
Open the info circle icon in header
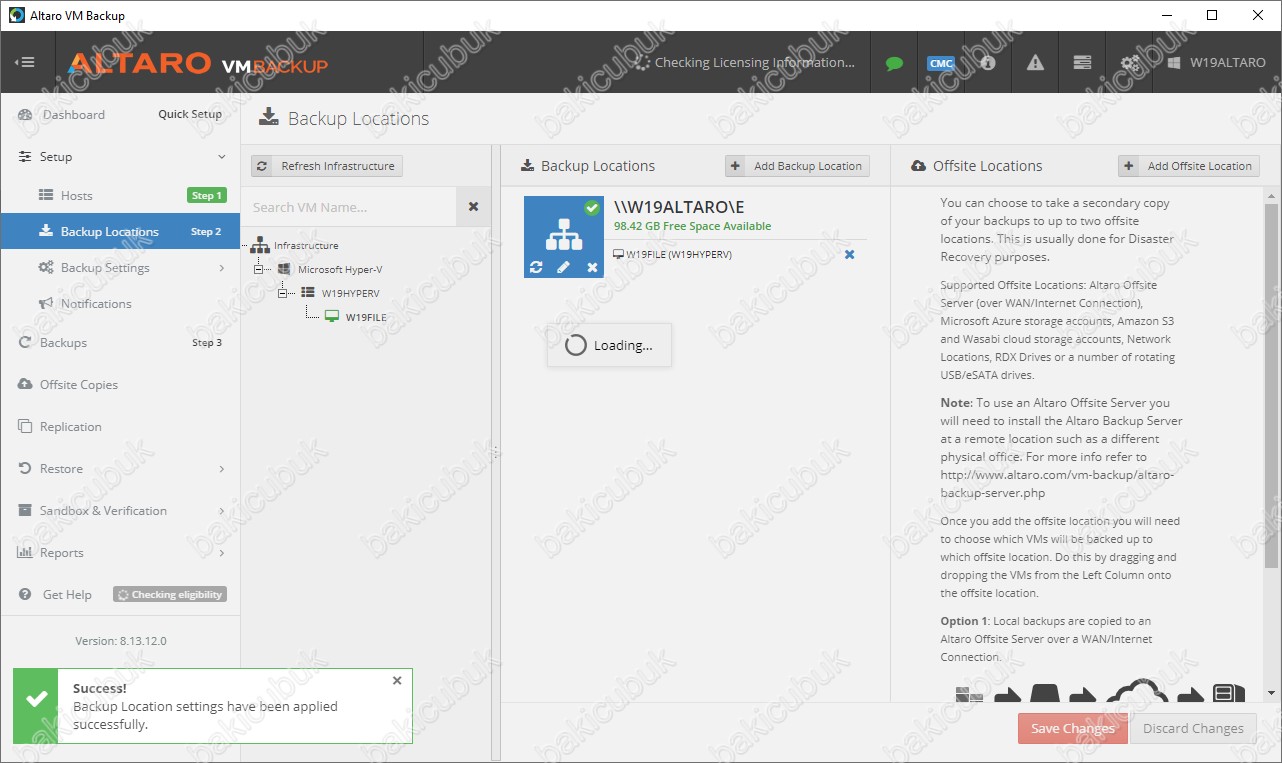click(x=988, y=62)
